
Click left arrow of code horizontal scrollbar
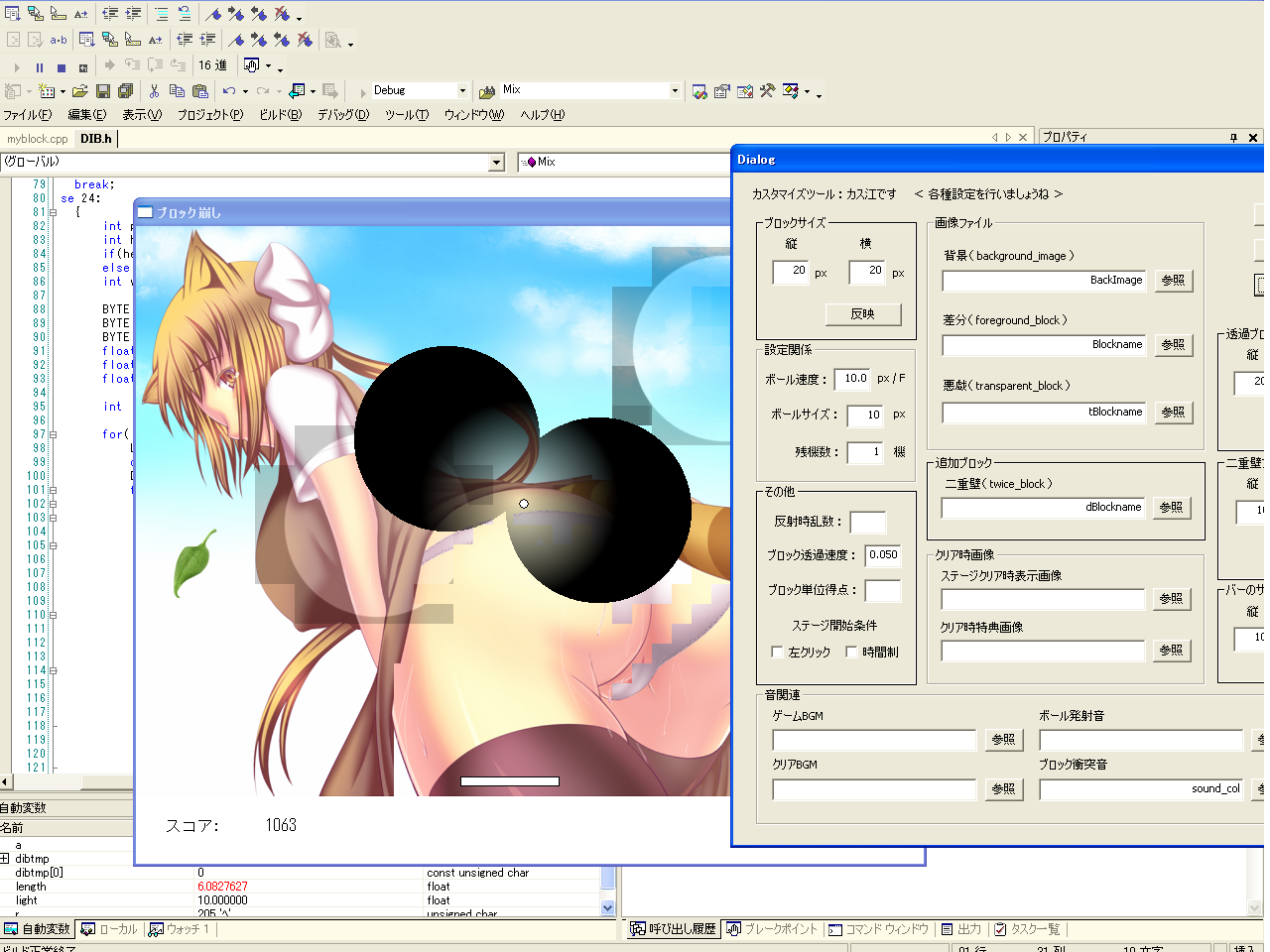click(x=6, y=783)
